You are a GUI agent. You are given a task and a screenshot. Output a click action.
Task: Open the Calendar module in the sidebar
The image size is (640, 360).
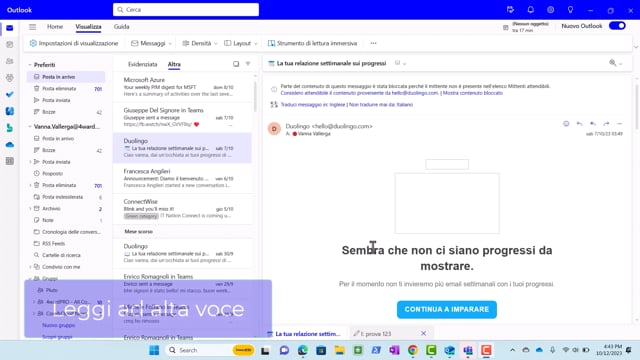click(x=10, y=44)
